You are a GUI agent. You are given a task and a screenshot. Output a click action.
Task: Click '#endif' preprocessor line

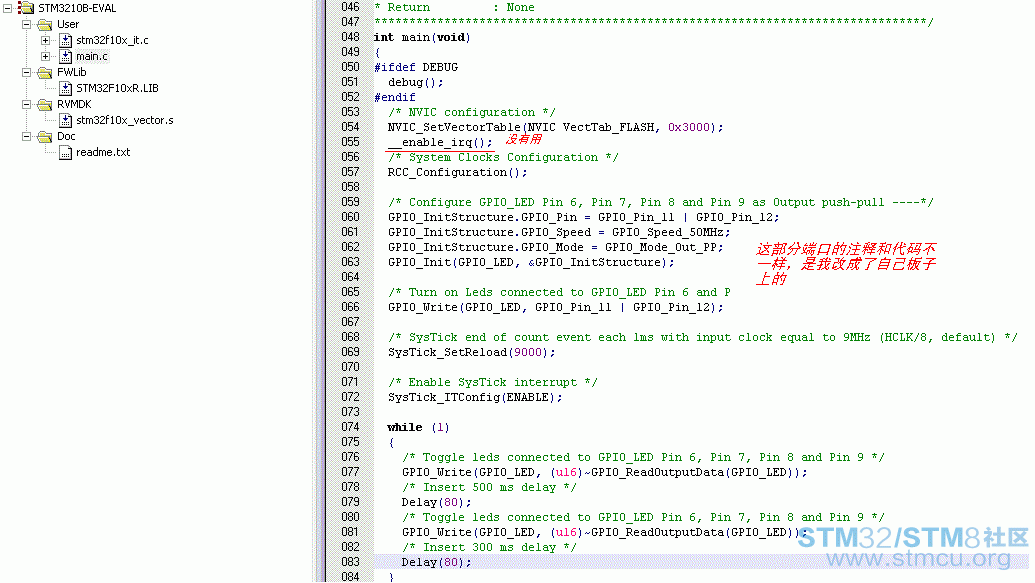coord(395,98)
